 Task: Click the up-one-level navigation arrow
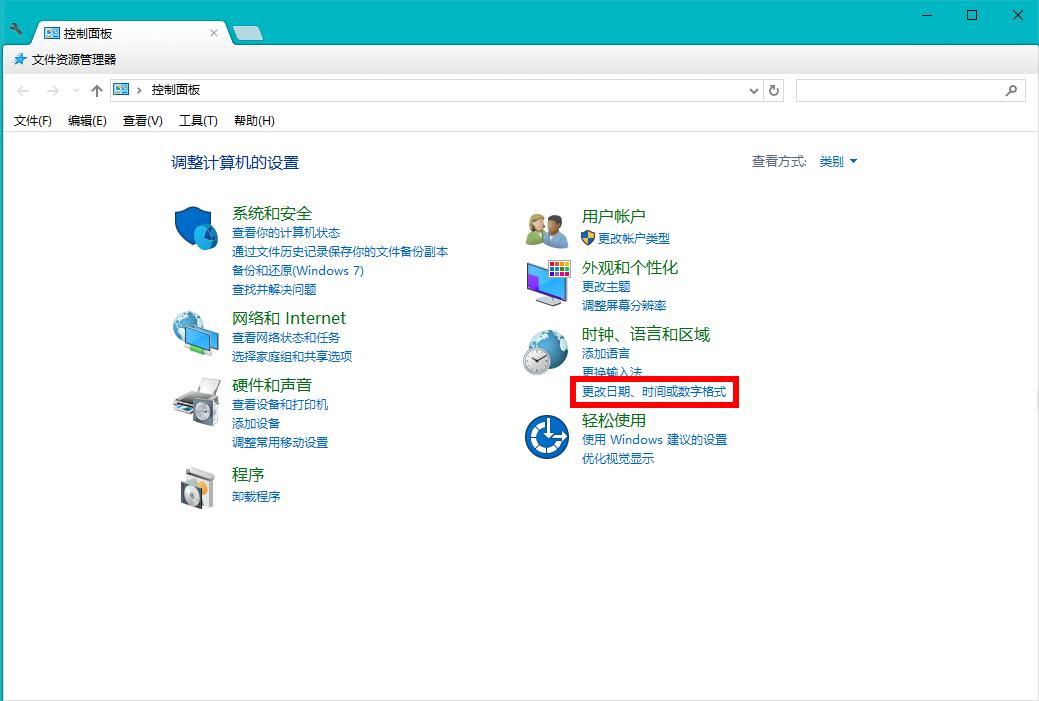[96, 89]
